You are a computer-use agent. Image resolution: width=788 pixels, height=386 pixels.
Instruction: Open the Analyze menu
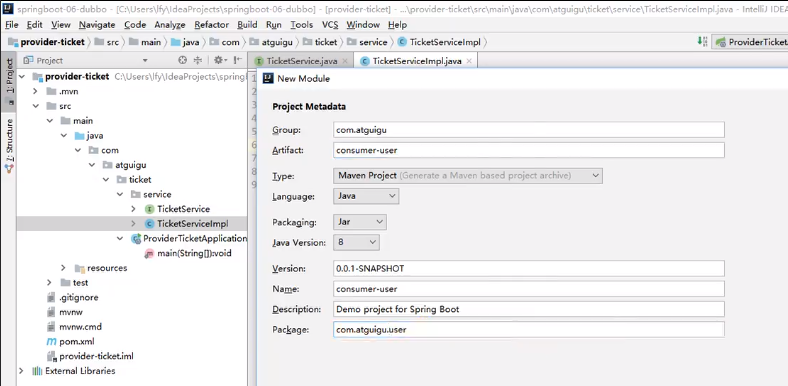(x=170, y=25)
